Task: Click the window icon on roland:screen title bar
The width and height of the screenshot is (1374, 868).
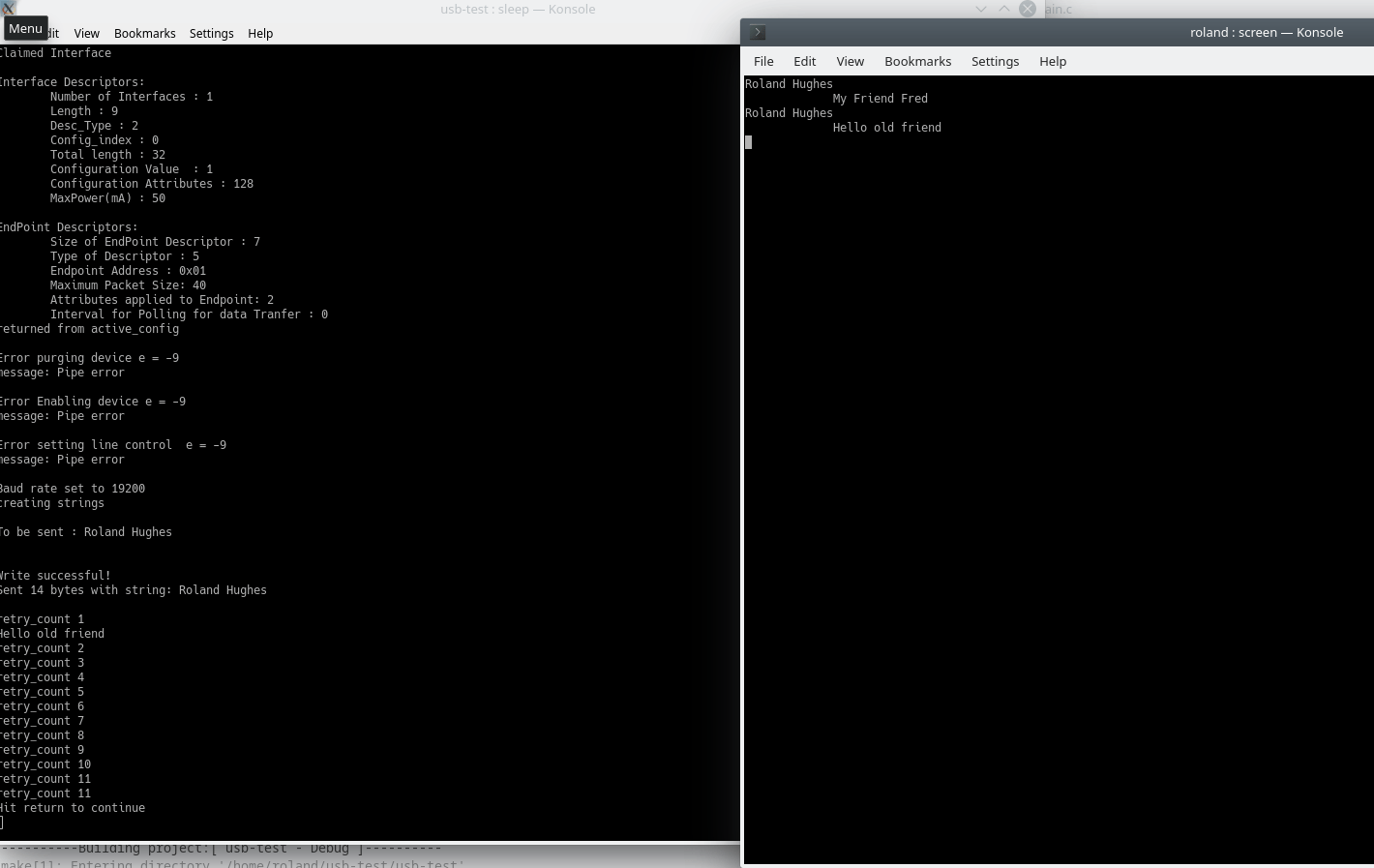Action: pos(757,31)
